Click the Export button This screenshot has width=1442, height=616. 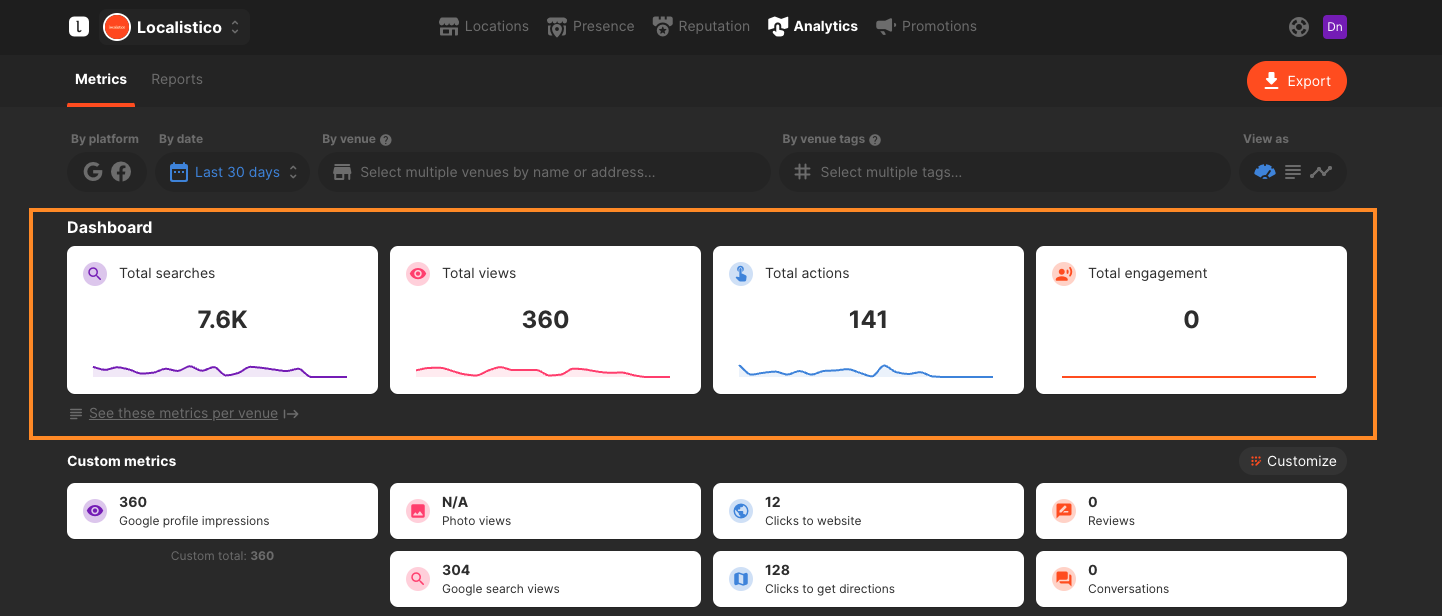[x=1297, y=81]
